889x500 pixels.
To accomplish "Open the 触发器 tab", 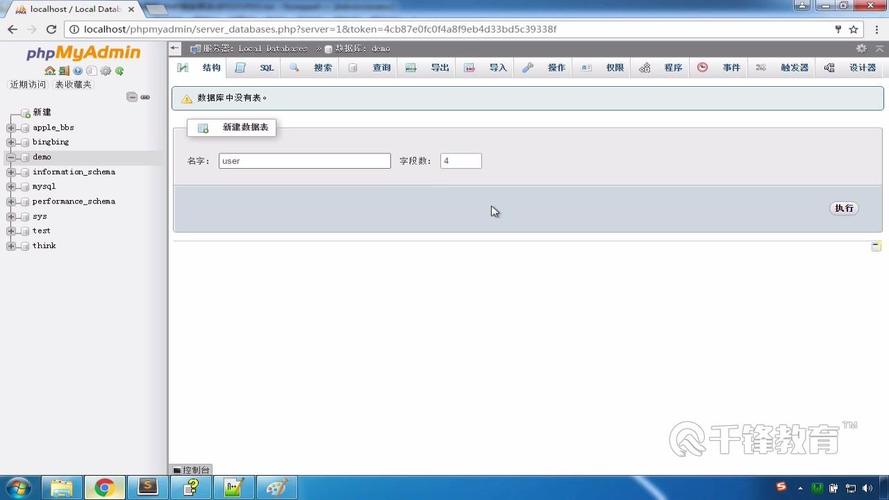I will point(782,67).
